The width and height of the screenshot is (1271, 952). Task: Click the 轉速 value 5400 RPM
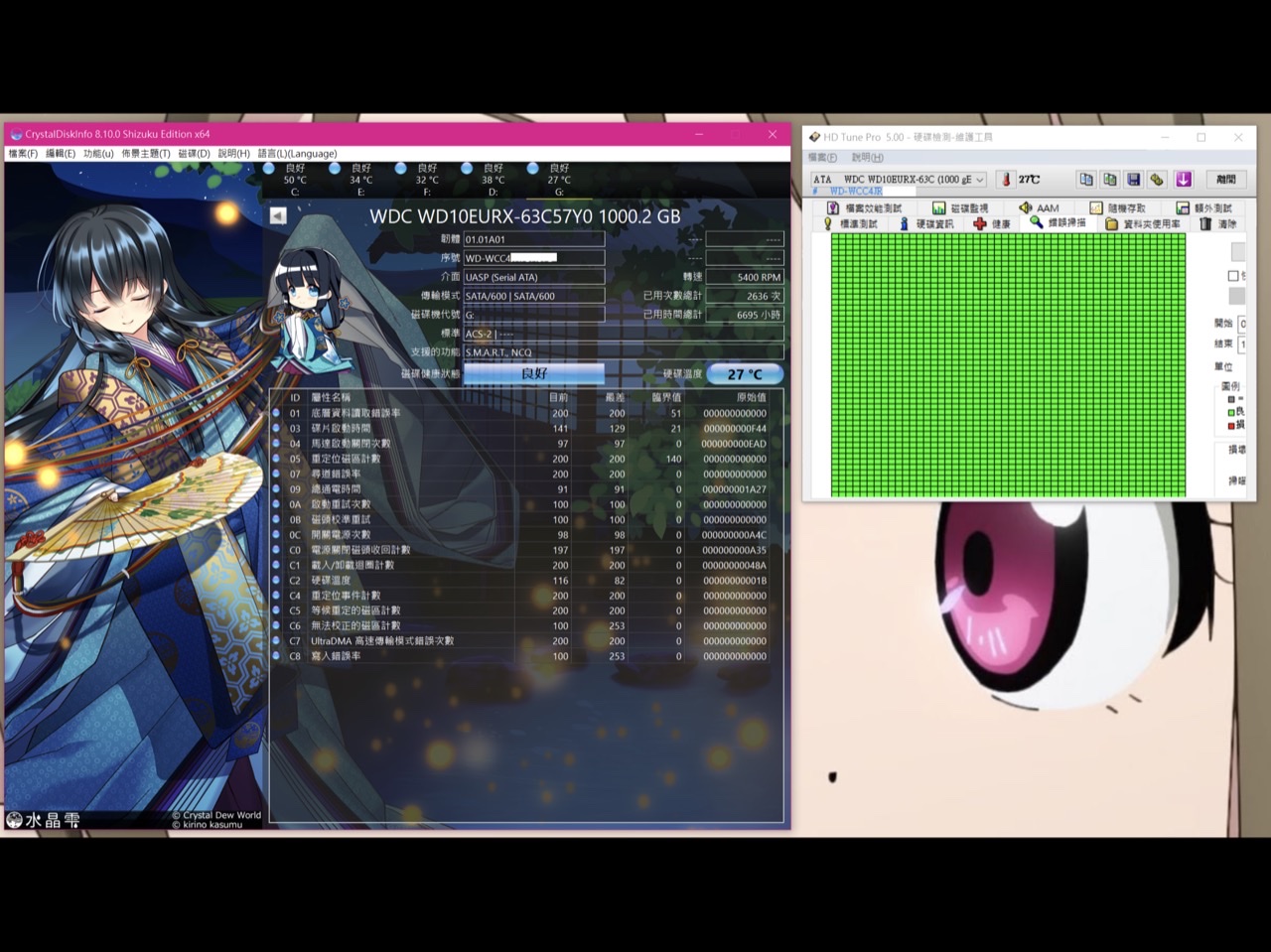pos(745,277)
